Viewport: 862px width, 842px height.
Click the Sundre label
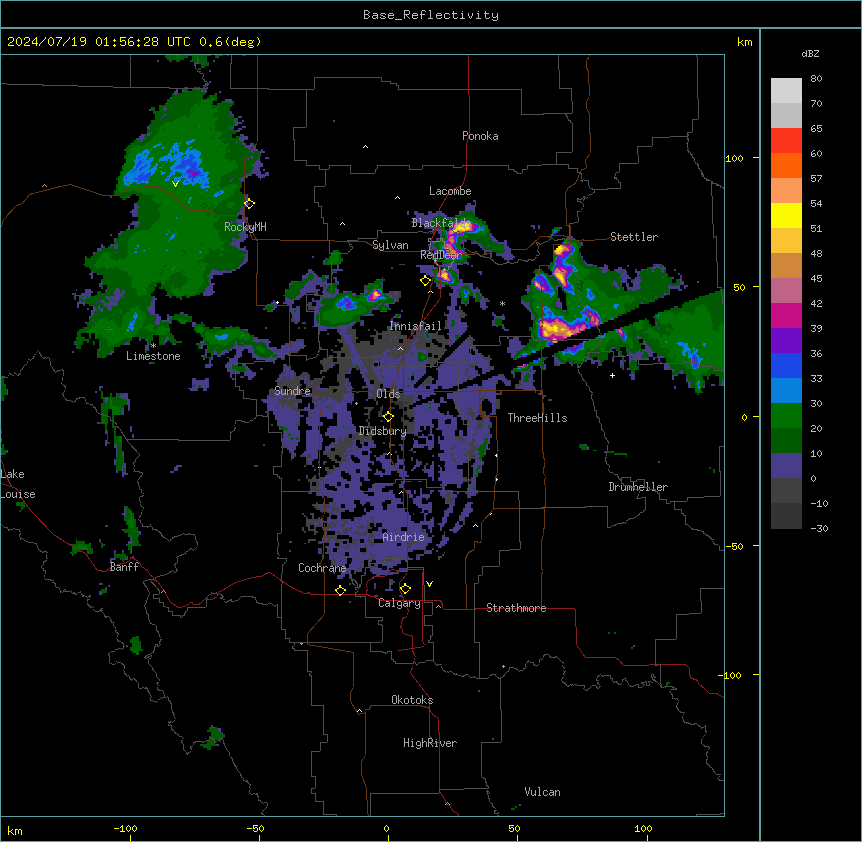[x=292, y=391]
